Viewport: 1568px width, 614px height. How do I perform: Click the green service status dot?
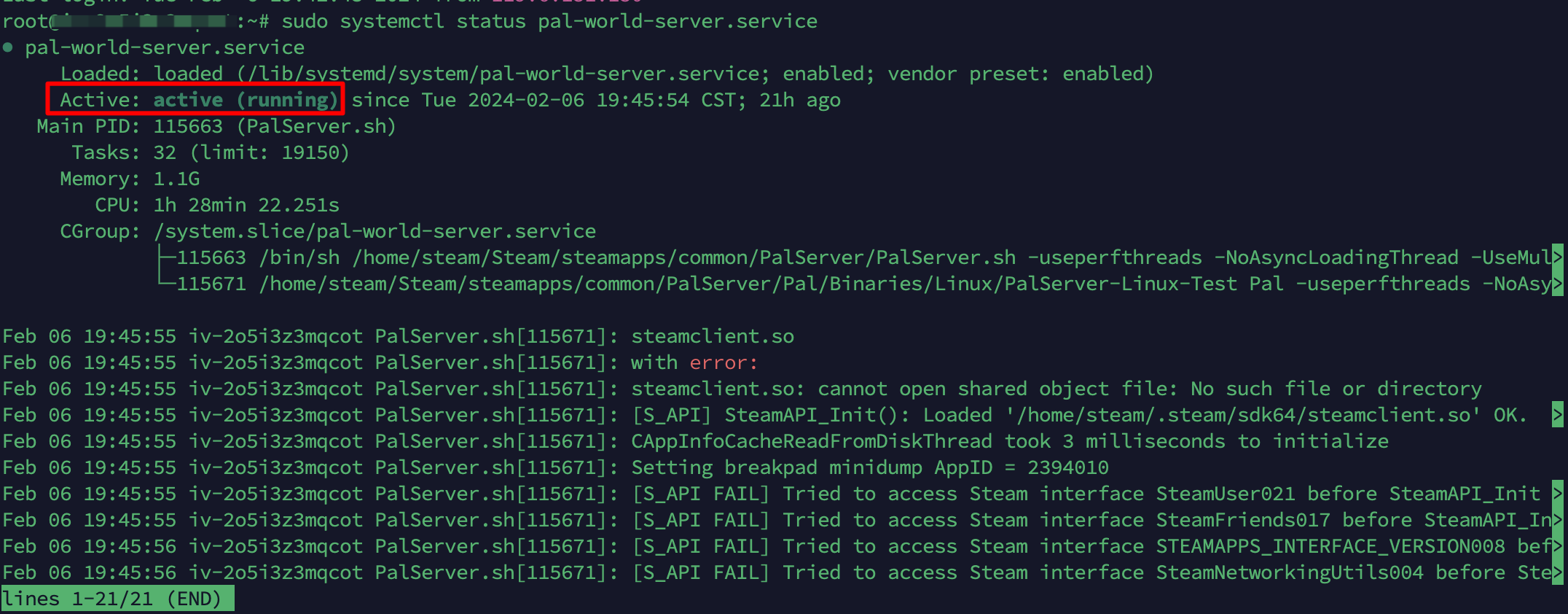[x=8, y=48]
